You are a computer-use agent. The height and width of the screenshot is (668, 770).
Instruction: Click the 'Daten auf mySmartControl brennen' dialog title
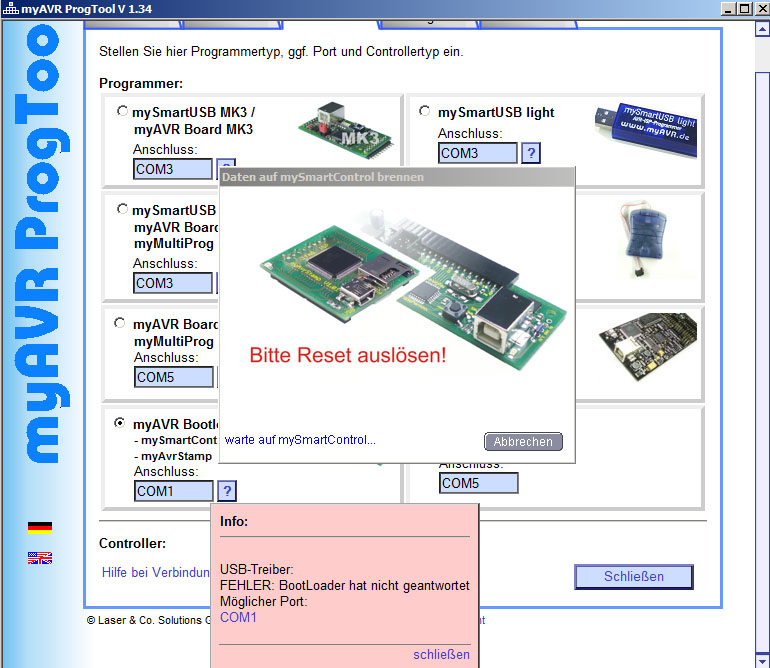point(323,177)
